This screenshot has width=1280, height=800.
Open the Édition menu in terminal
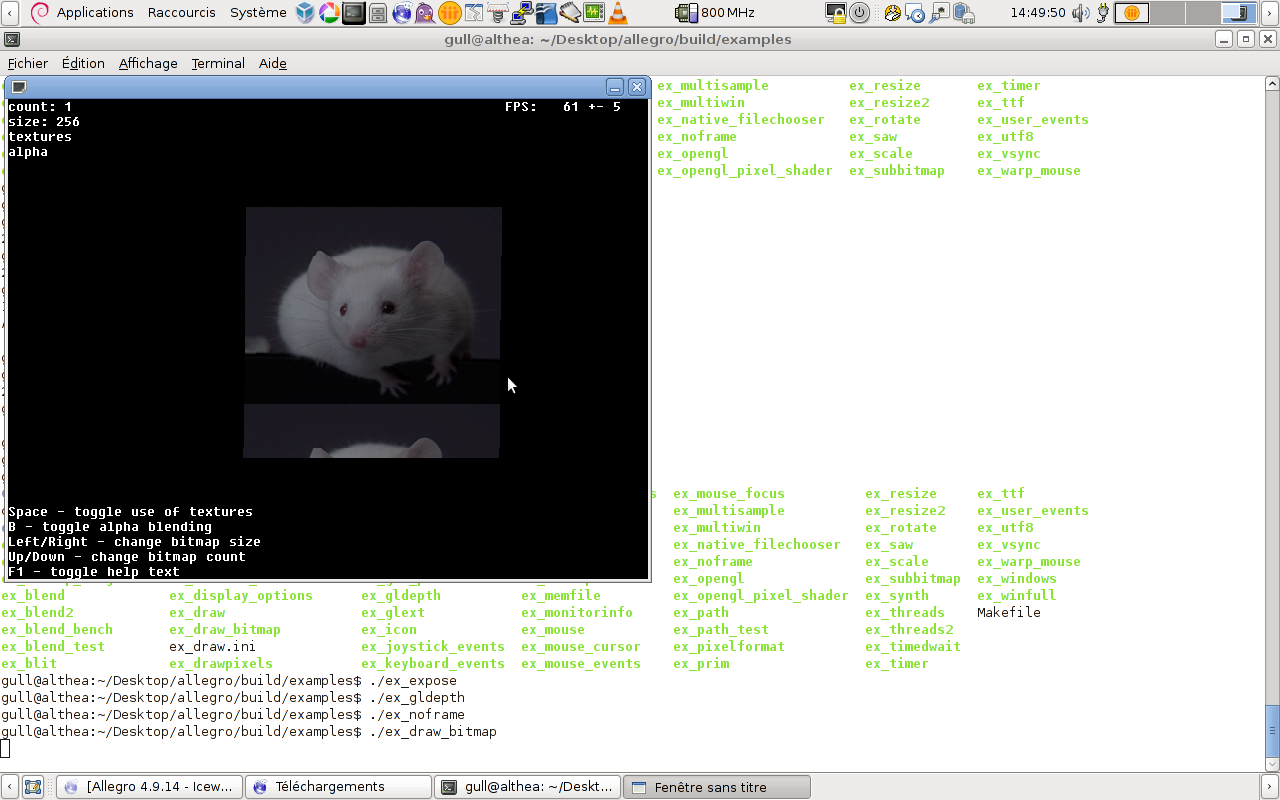pyautogui.click(x=83, y=63)
